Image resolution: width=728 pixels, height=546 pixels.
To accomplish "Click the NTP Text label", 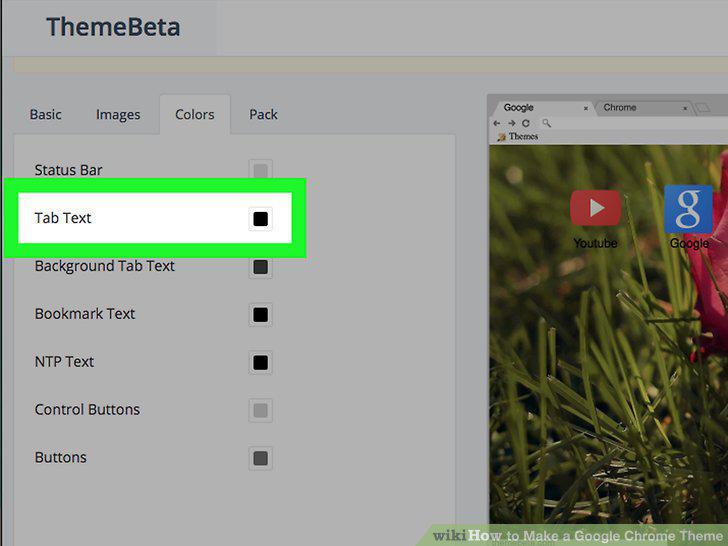I will click(x=65, y=361).
